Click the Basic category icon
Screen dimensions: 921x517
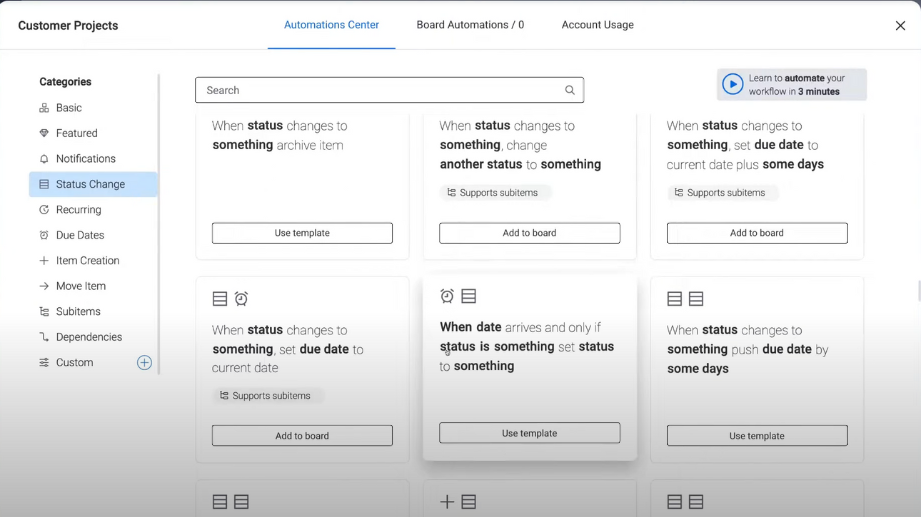click(x=44, y=108)
